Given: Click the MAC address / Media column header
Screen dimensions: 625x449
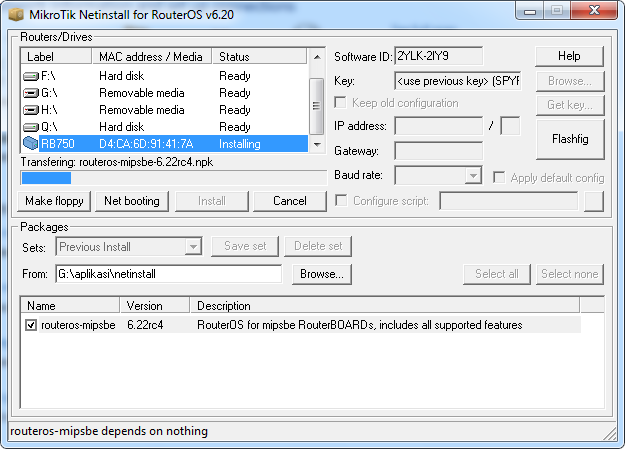Looking at the screenshot, I should [x=152, y=57].
